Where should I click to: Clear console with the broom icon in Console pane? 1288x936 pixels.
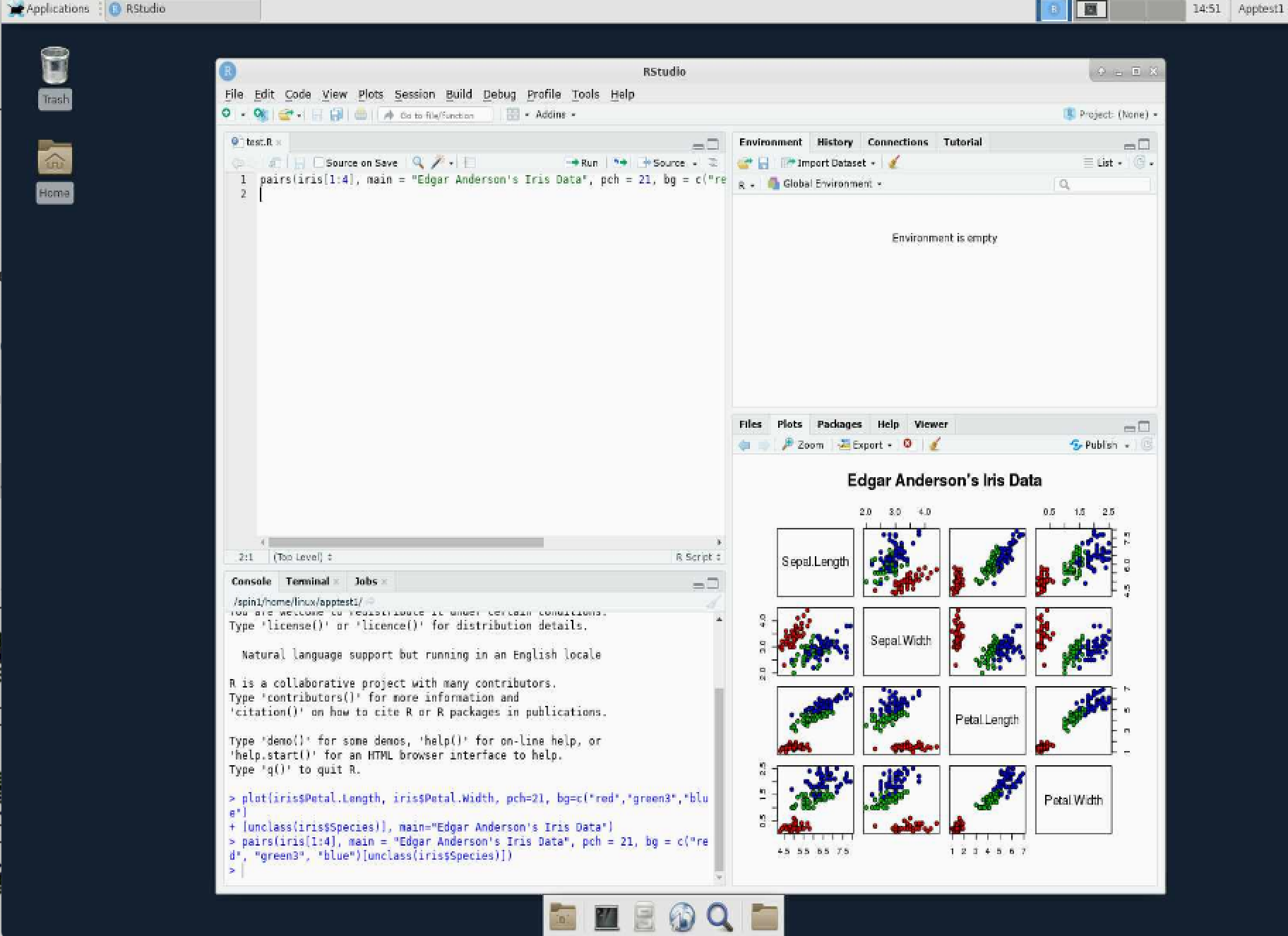(x=712, y=601)
